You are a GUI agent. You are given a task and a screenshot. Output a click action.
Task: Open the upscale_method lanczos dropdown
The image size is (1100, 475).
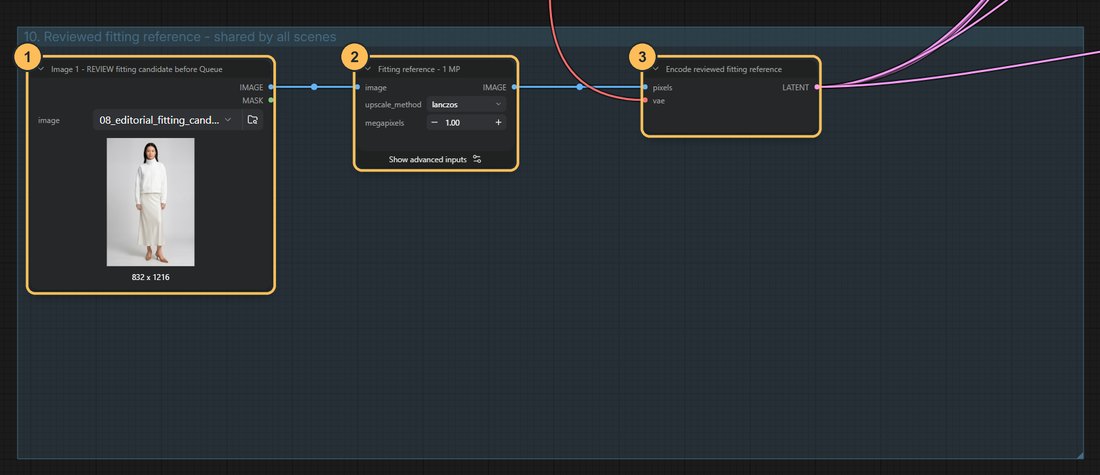pyautogui.click(x=467, y=105)
